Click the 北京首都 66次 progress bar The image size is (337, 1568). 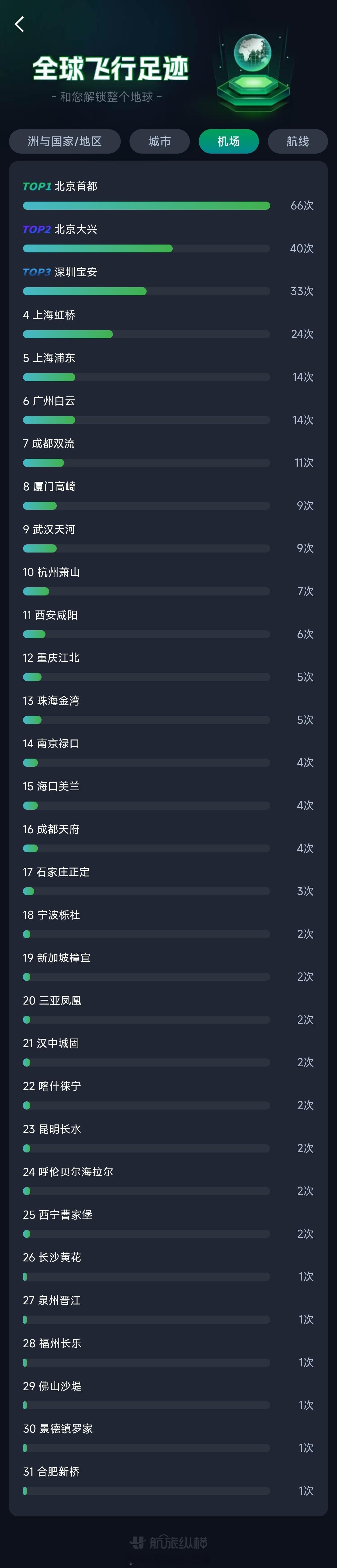(x=146, y=206)
